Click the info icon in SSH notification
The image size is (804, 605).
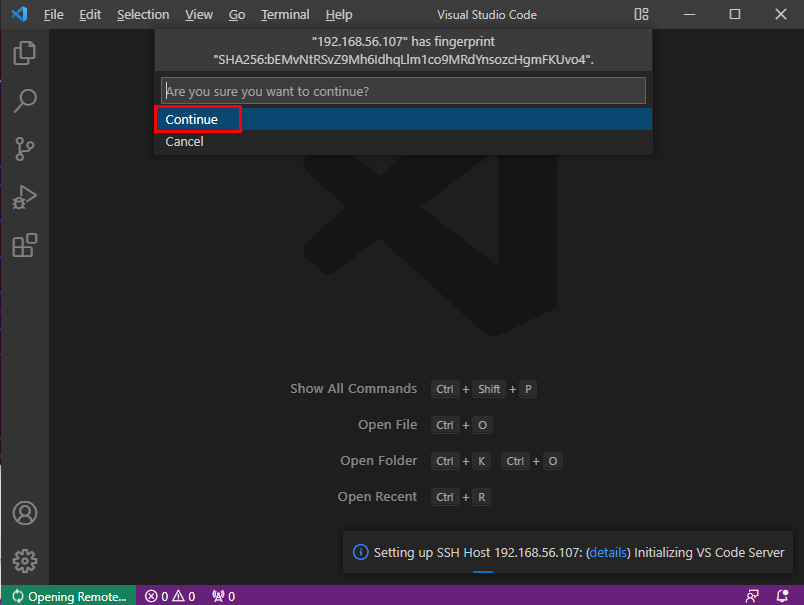[x=360, y=552]
